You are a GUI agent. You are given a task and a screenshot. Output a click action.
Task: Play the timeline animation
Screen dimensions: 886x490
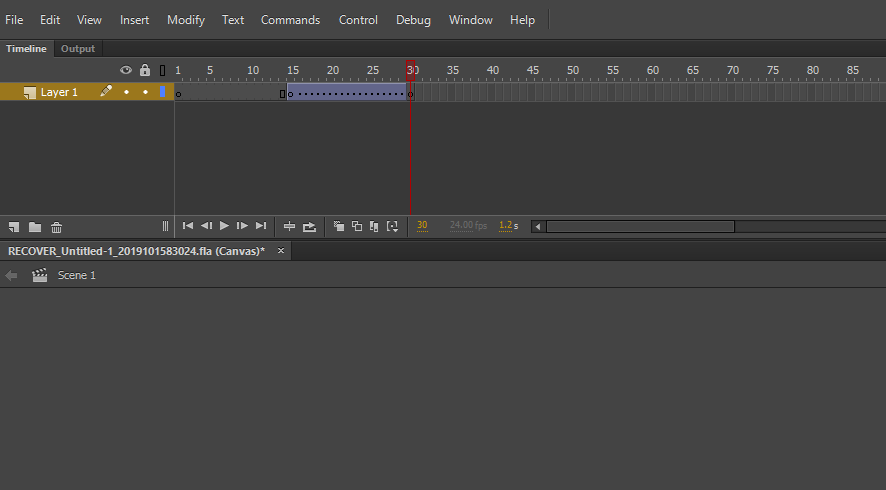[224, 226]
